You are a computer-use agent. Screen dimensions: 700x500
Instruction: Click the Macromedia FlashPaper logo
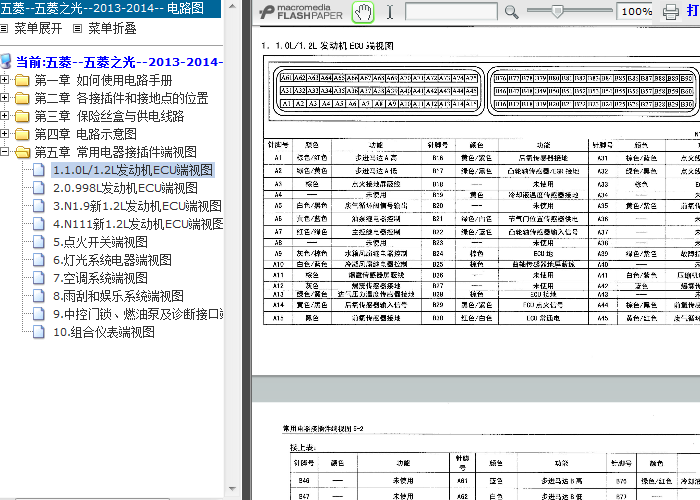[x=300, y=12]
